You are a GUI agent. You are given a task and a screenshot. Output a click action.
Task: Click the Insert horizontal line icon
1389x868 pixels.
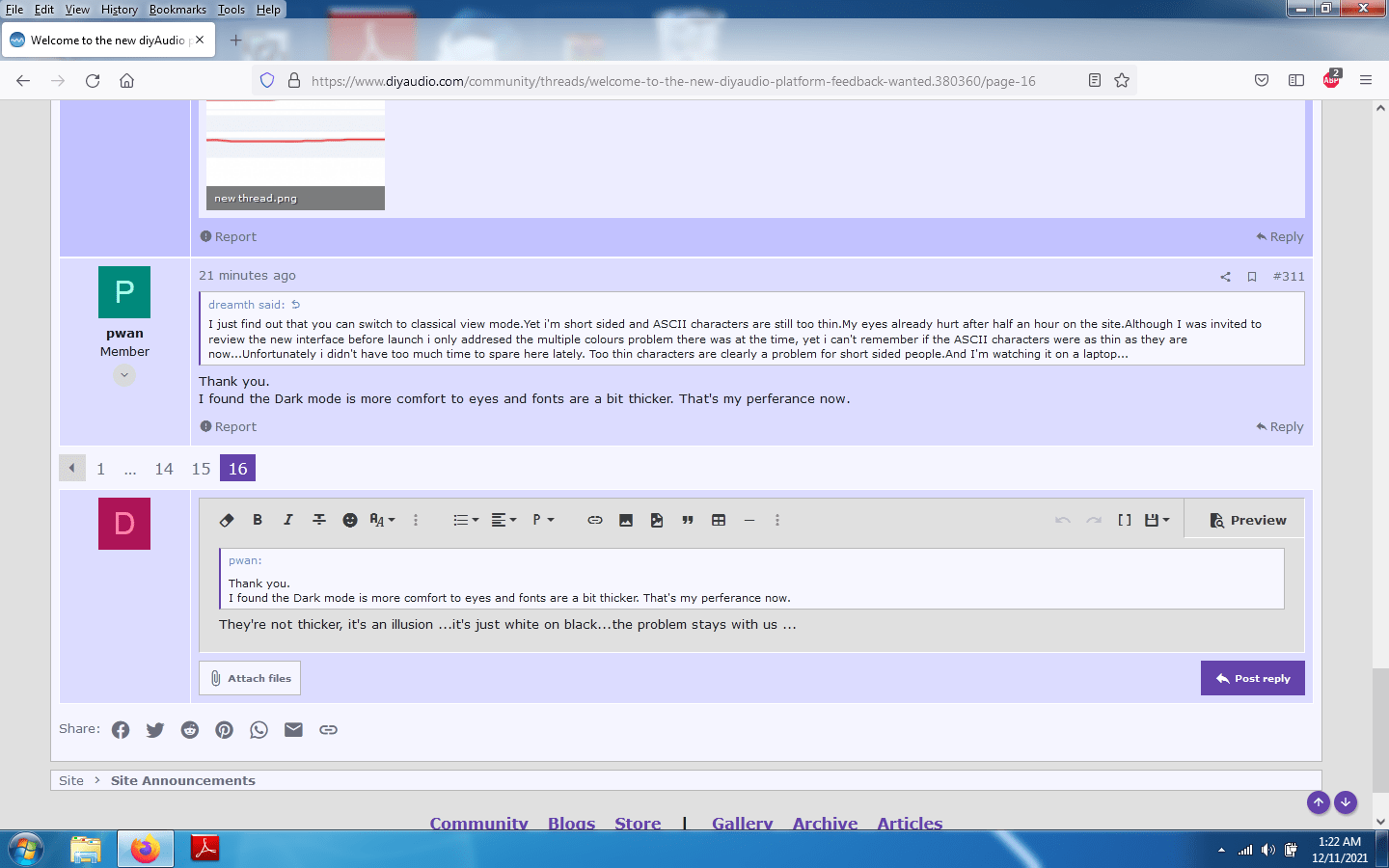click(749, 520)
